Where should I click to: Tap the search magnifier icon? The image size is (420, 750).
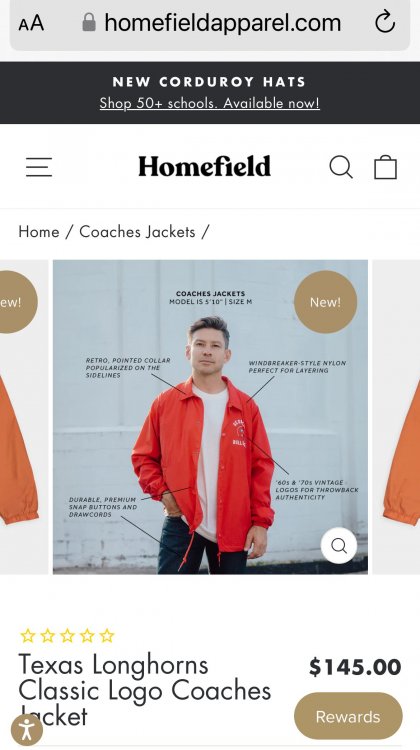tap(341, 167)
